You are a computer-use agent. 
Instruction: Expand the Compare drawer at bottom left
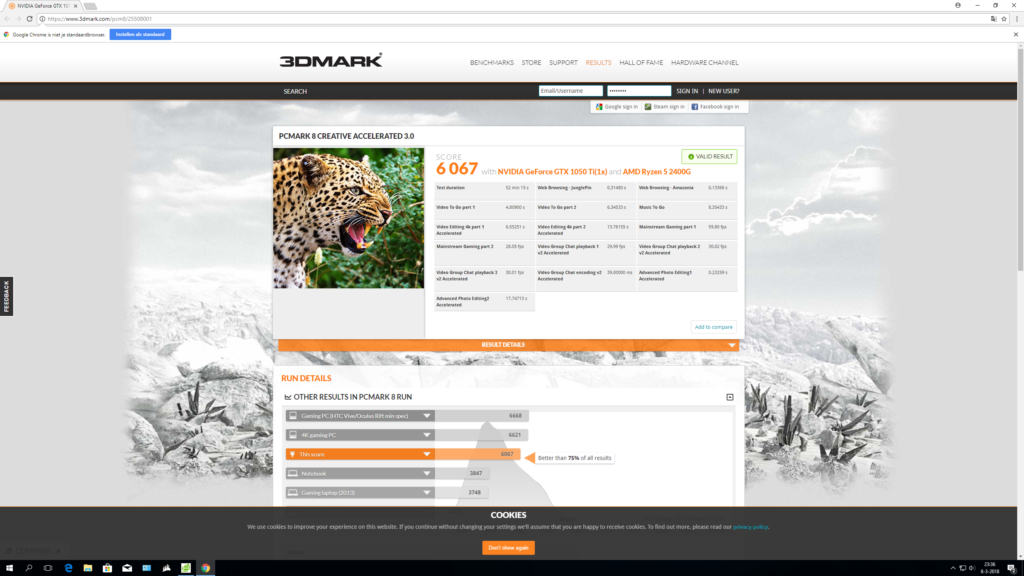[x=33, y=551]
